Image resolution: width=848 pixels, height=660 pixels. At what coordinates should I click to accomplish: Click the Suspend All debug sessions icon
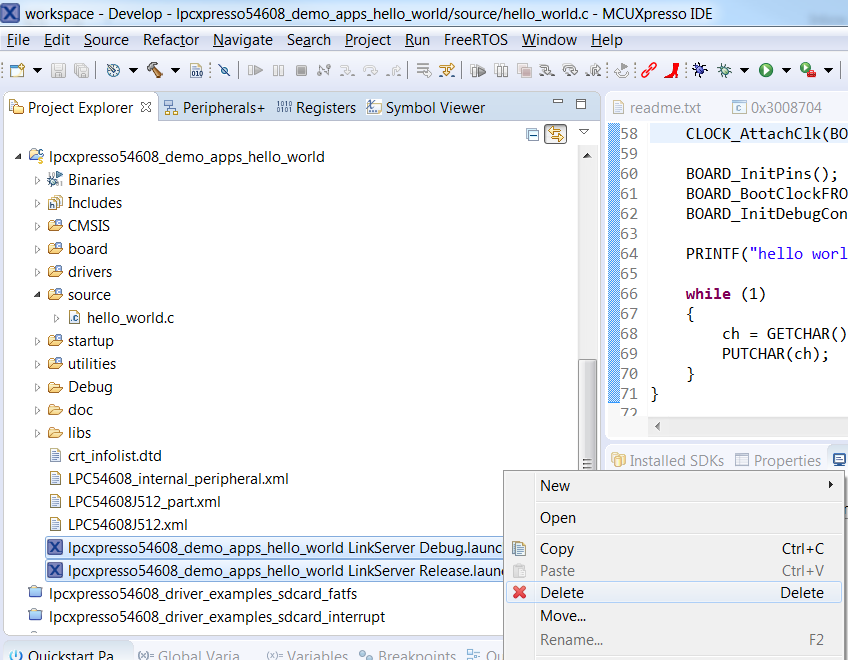pos(501,70)
